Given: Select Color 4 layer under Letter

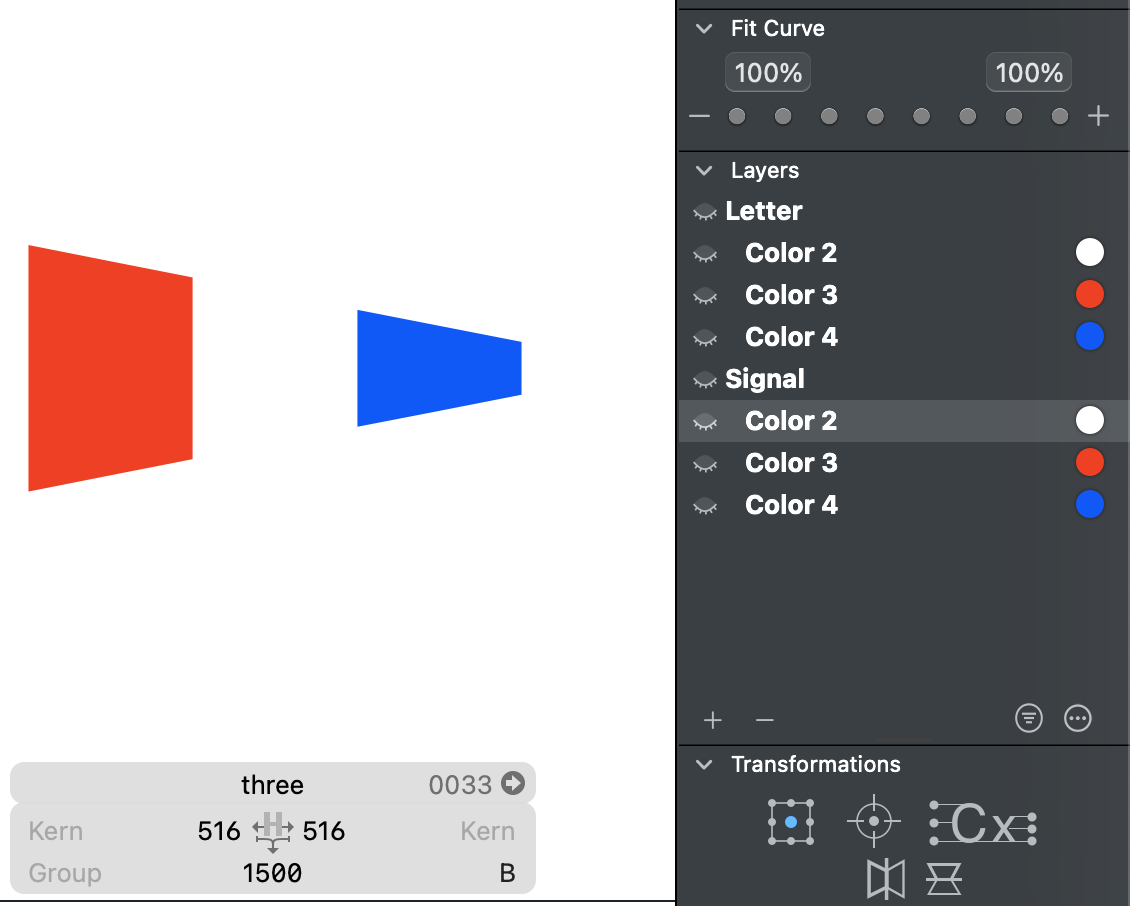Looking at the screenshot, I should point(791,337).
